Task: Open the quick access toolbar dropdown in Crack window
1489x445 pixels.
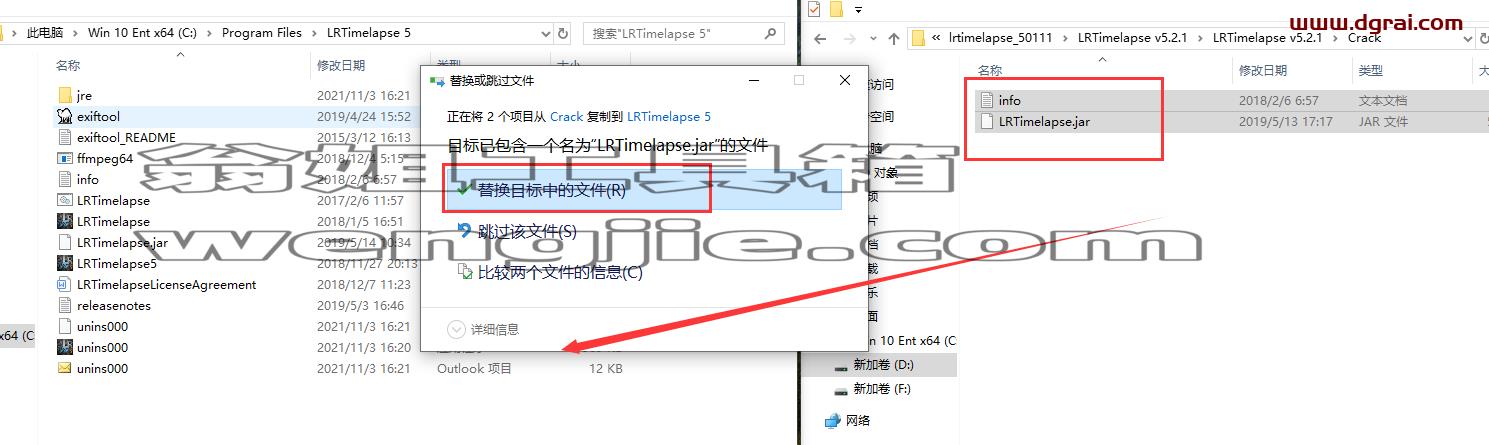Action: click(857, 10)
